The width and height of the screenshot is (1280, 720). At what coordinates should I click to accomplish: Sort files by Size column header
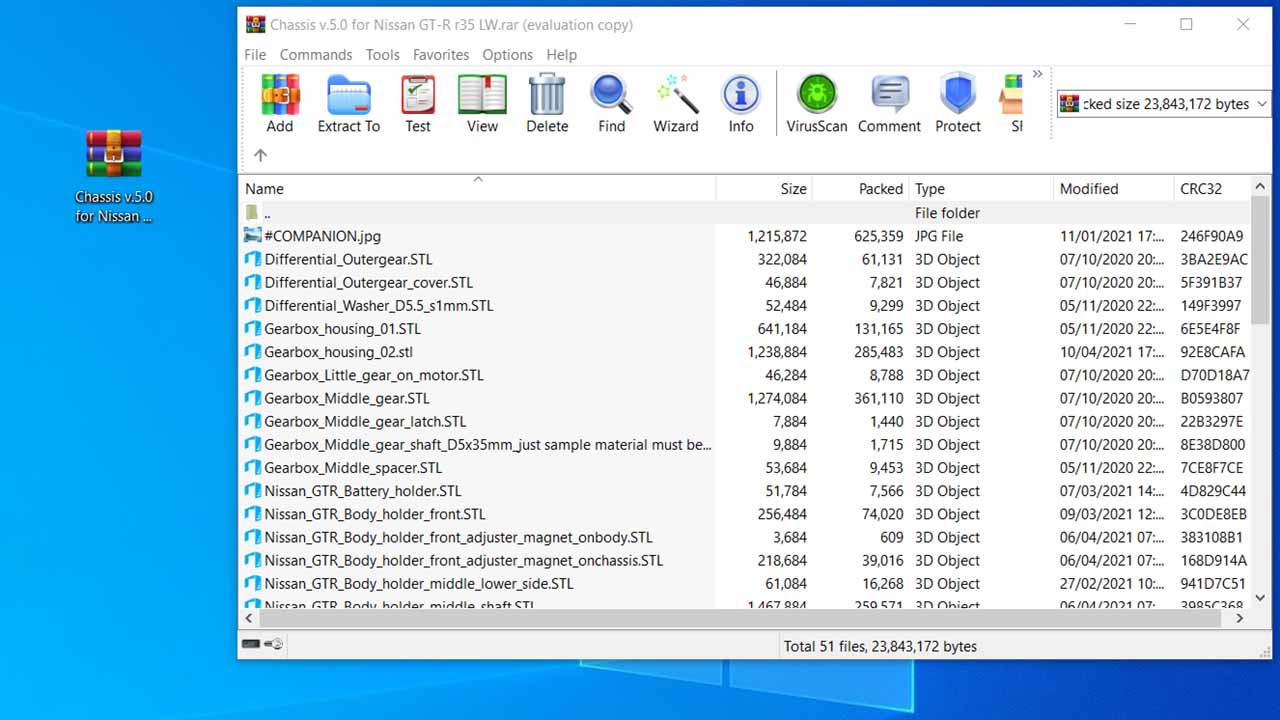pyautogui.click(x=764, y=188)
